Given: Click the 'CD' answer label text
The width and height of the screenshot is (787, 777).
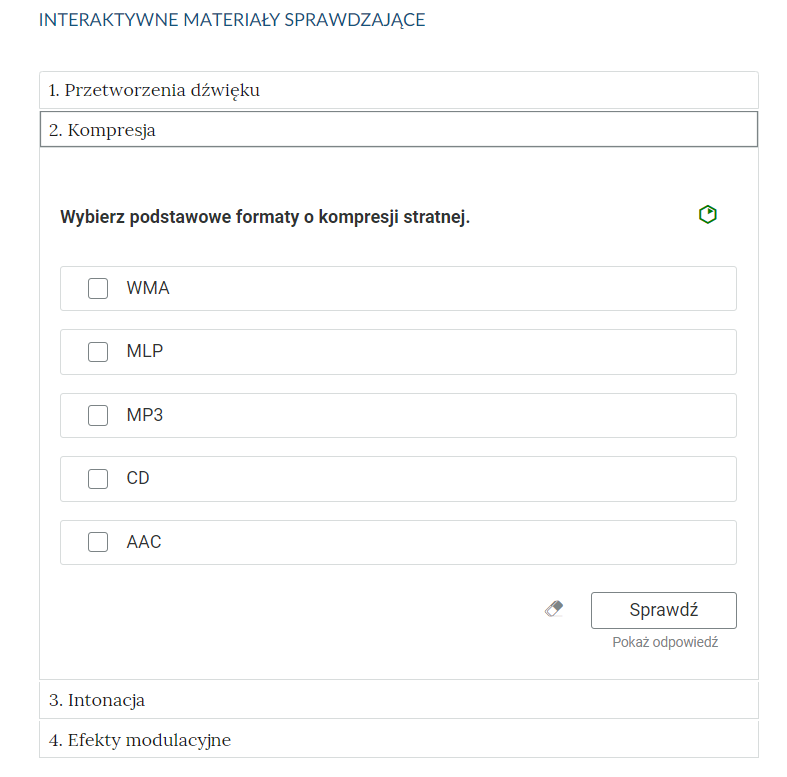Looking at the screenshot, I should tap(138, 479).
